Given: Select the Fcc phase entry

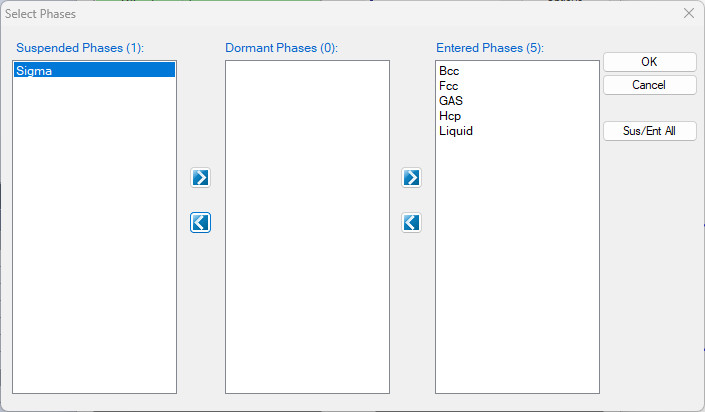Looking at the screenshot, I should point(448,86).
